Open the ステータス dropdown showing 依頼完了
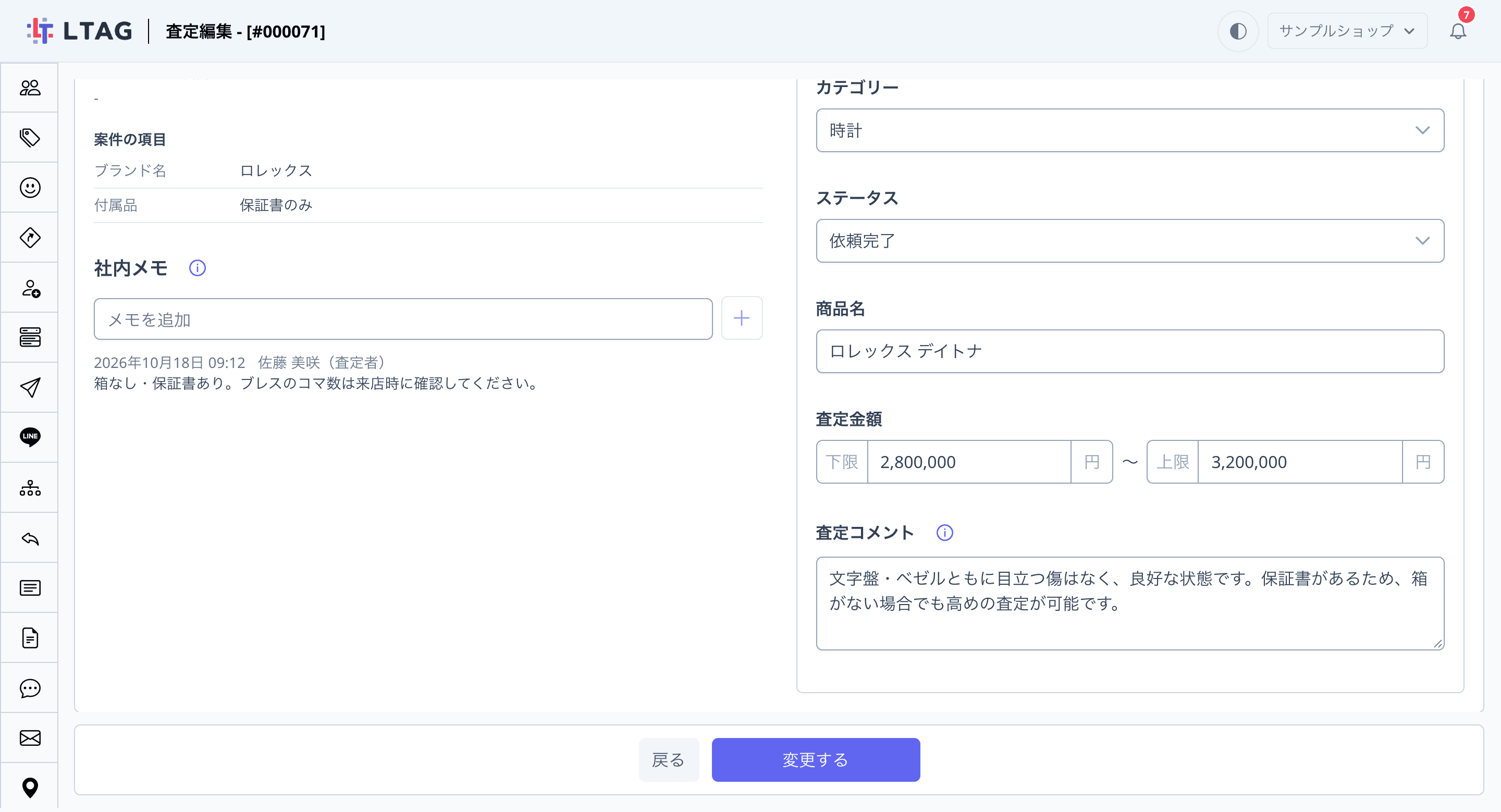Image resolution: width=1501 pixels, height=812 pixels. (1129, 241)
